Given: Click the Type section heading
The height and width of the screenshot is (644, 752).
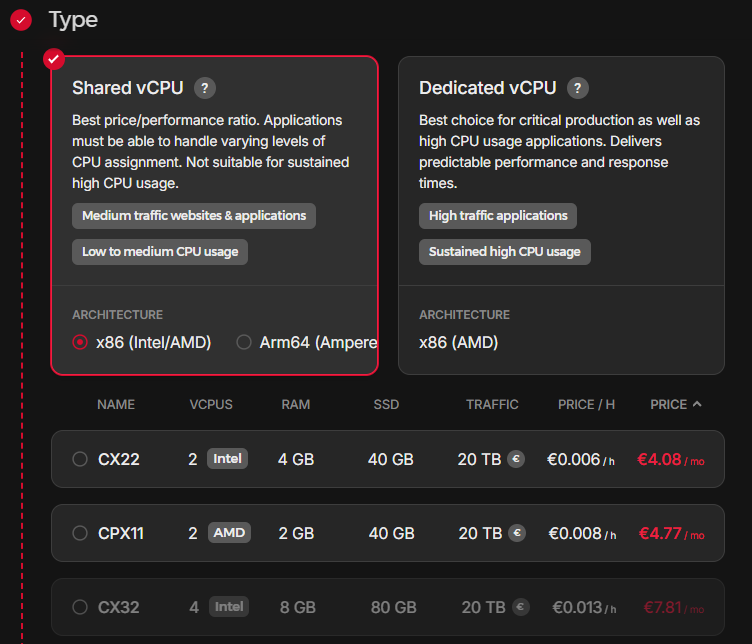Looking at the screenshot, I should pyautogui.click(x=73, y=19).
